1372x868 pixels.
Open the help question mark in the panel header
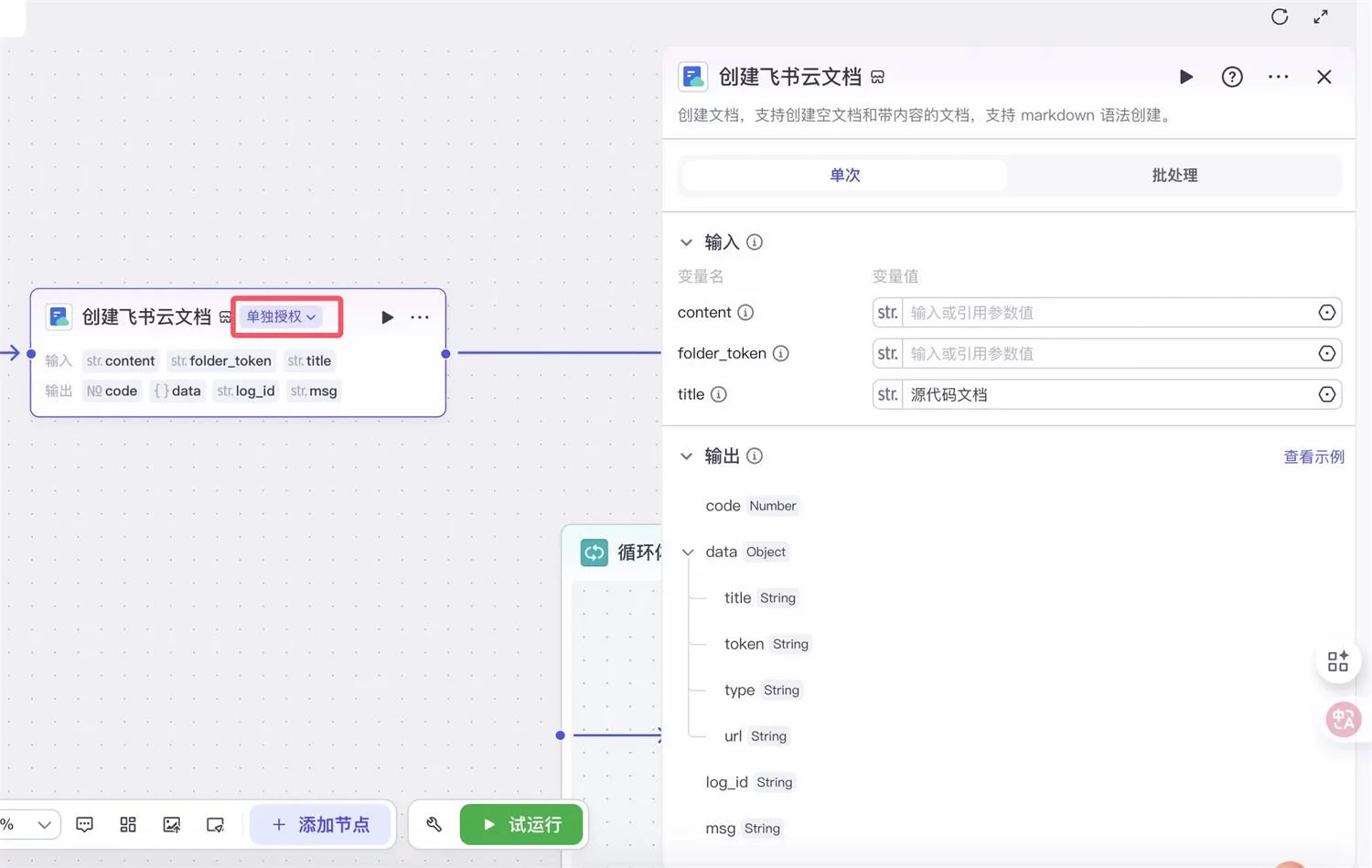coord(1232,77)
